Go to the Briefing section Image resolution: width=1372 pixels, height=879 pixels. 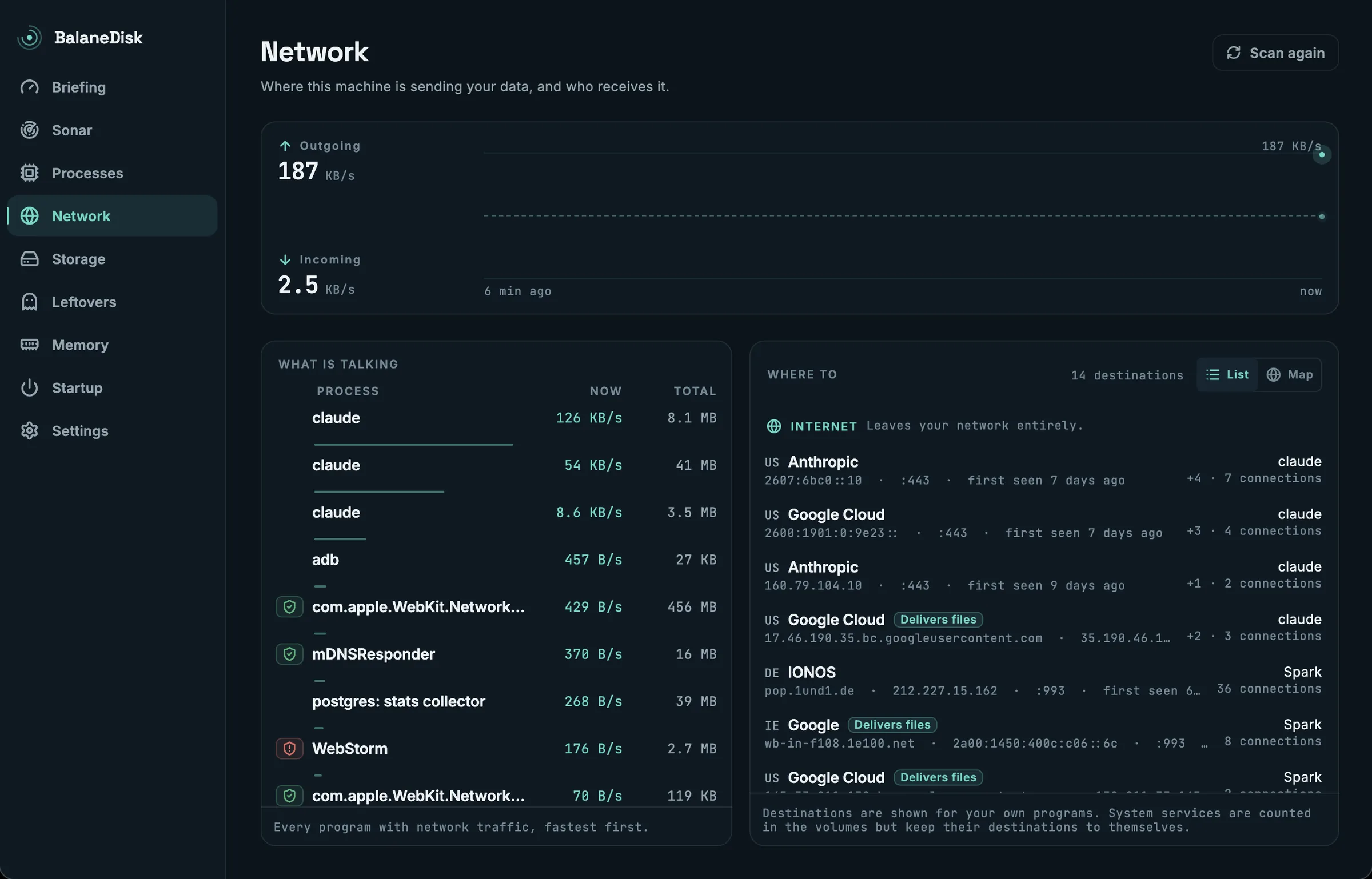[112, 87]
